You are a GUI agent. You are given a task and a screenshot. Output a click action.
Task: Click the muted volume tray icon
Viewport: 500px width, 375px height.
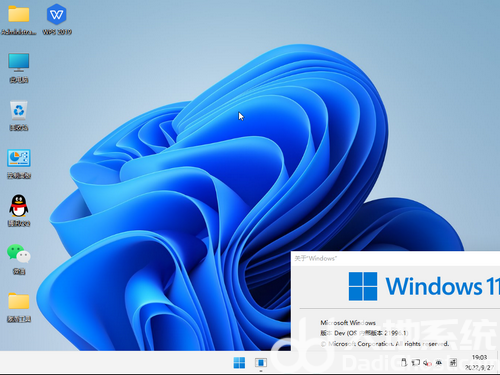(x=427, y=363)
